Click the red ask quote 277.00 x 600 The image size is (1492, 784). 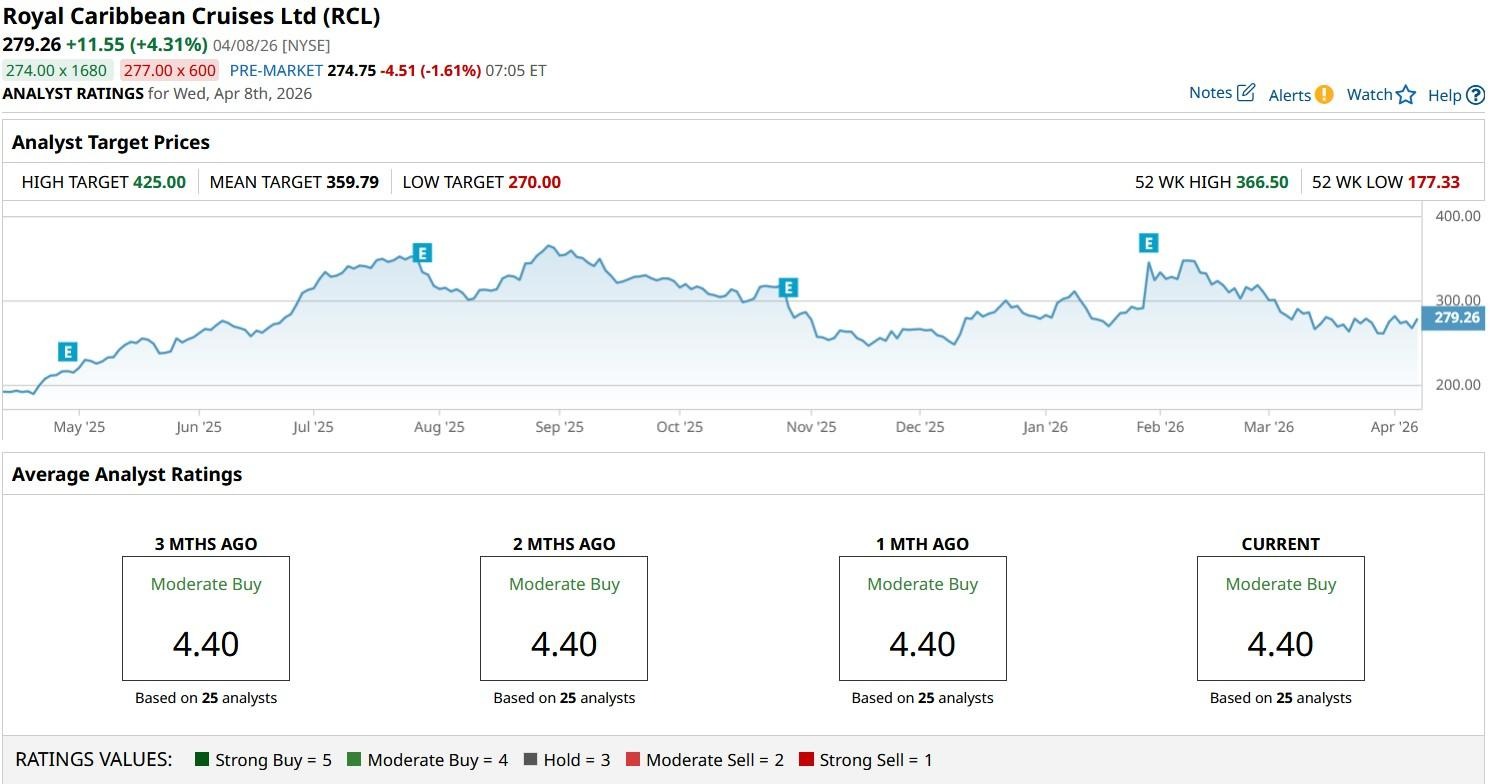169,71
